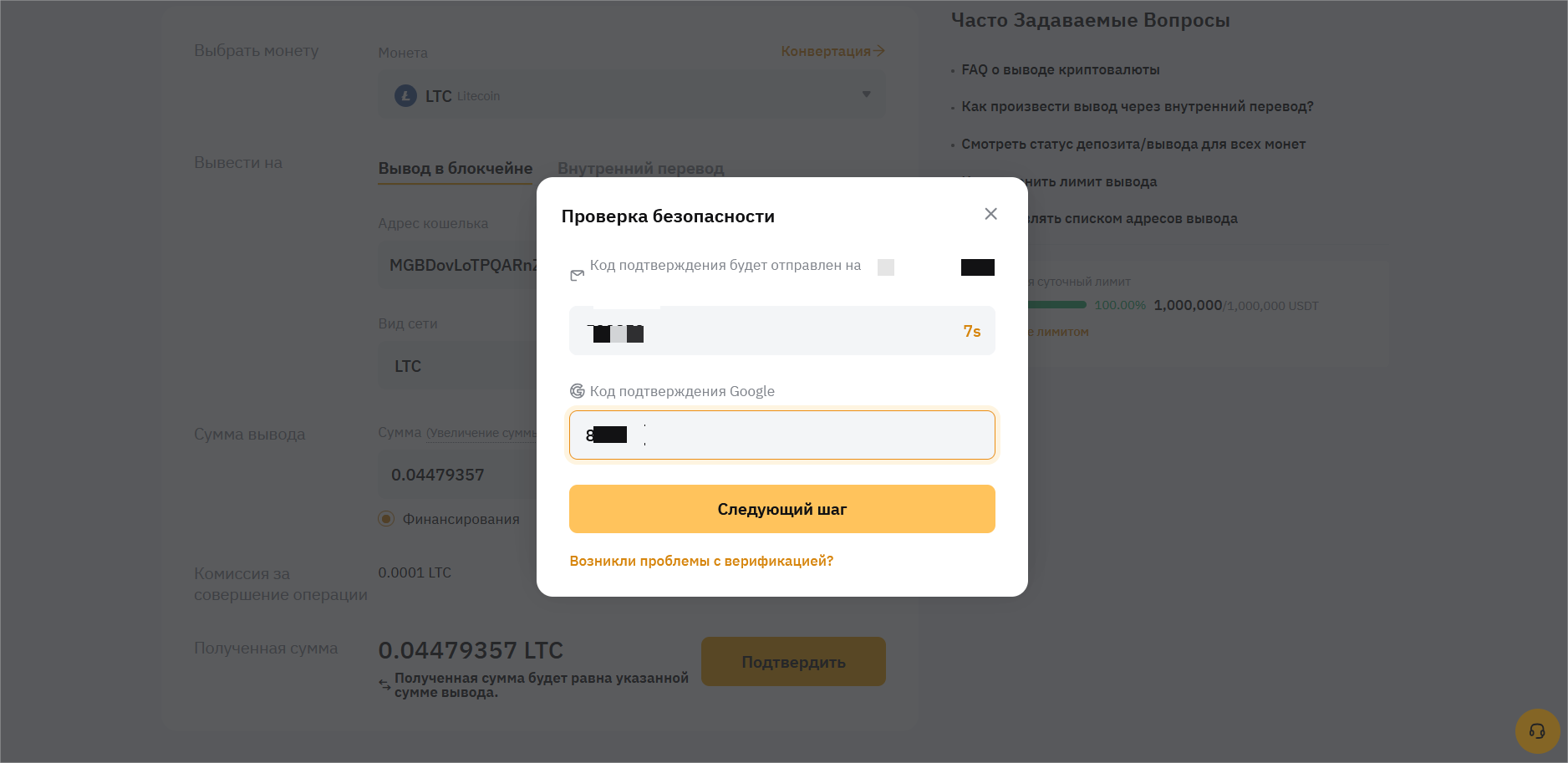Click the Litecoin coin logo

(x=405, y=96)
